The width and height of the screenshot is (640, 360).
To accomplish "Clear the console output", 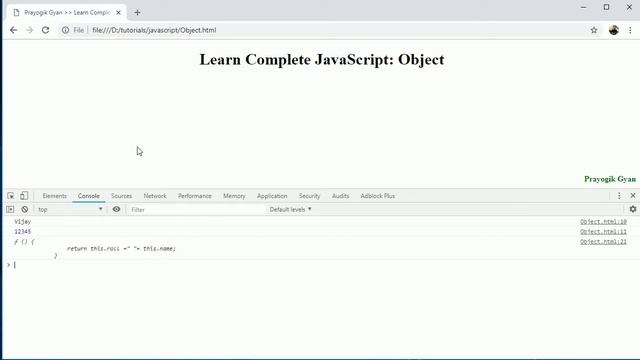I will (x=25, y=209).
